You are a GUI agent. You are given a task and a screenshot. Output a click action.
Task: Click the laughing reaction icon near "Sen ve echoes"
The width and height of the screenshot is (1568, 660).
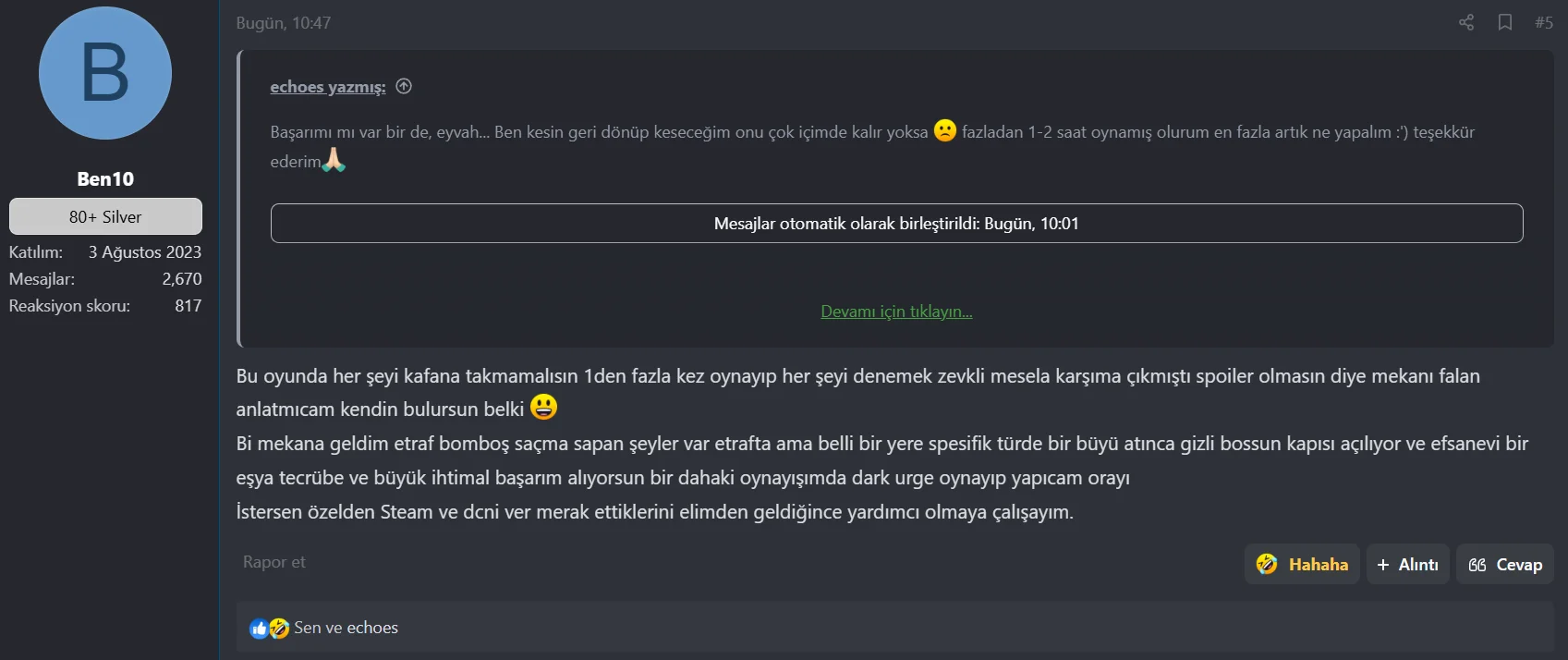(x=278, y=628)
